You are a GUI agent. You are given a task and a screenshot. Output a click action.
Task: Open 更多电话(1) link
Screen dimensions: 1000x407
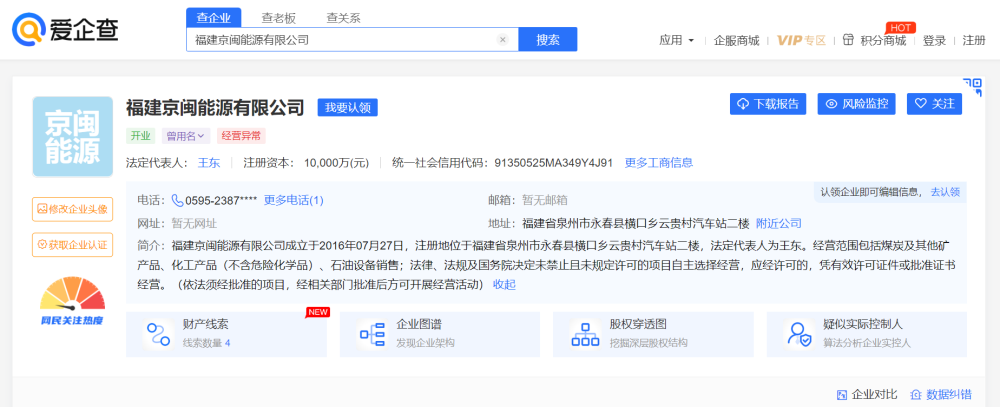coord(294,200)
